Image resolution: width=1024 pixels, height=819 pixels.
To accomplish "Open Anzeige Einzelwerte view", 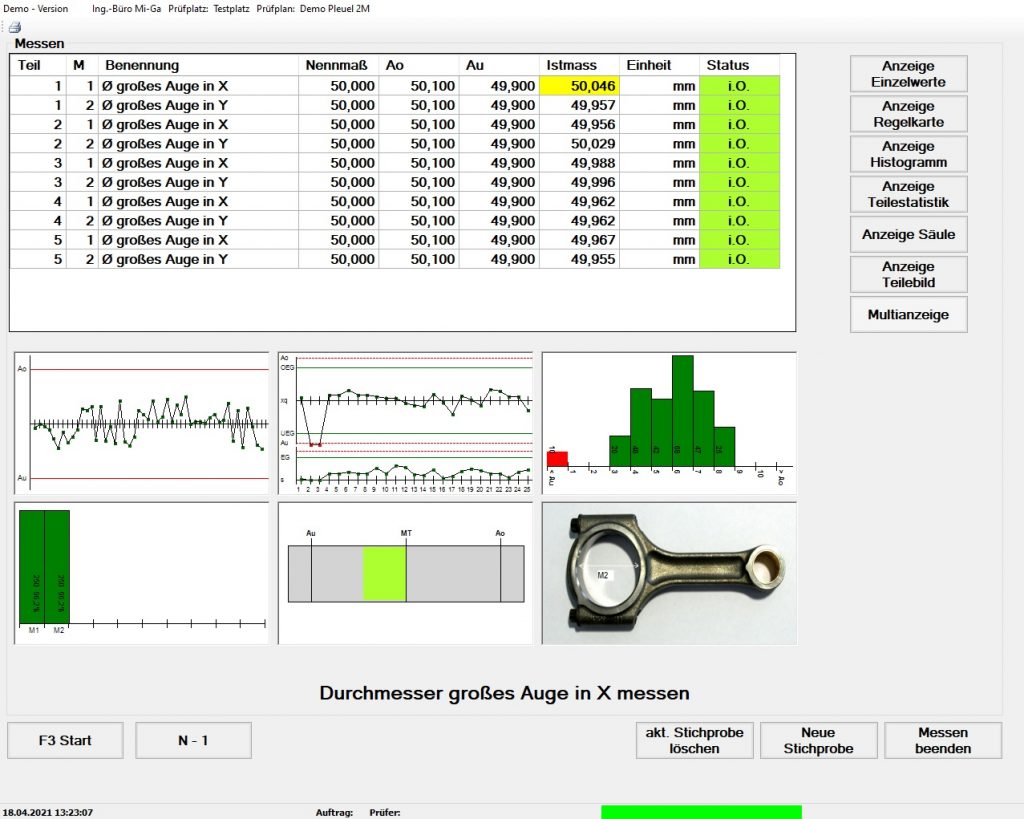I will pos(908,74).
